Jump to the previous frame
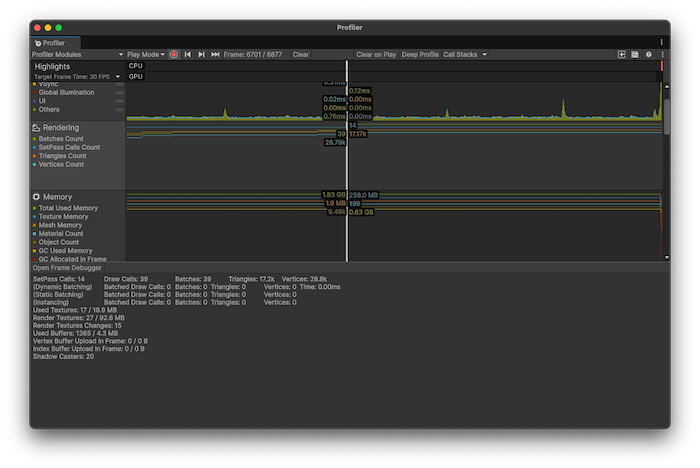This screenshot has width=700, height=468. (x=188, y=54)
